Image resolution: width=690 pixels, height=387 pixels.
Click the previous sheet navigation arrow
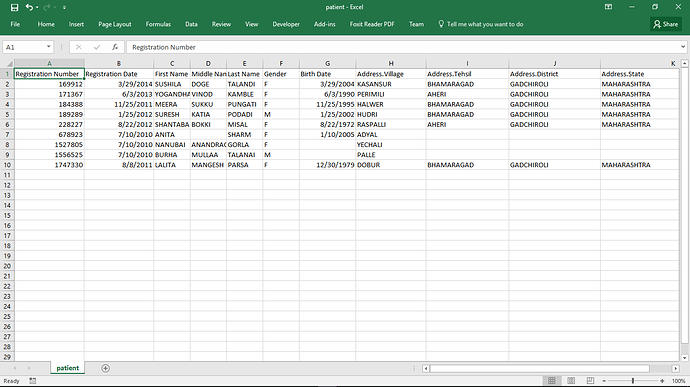point(15,368)
